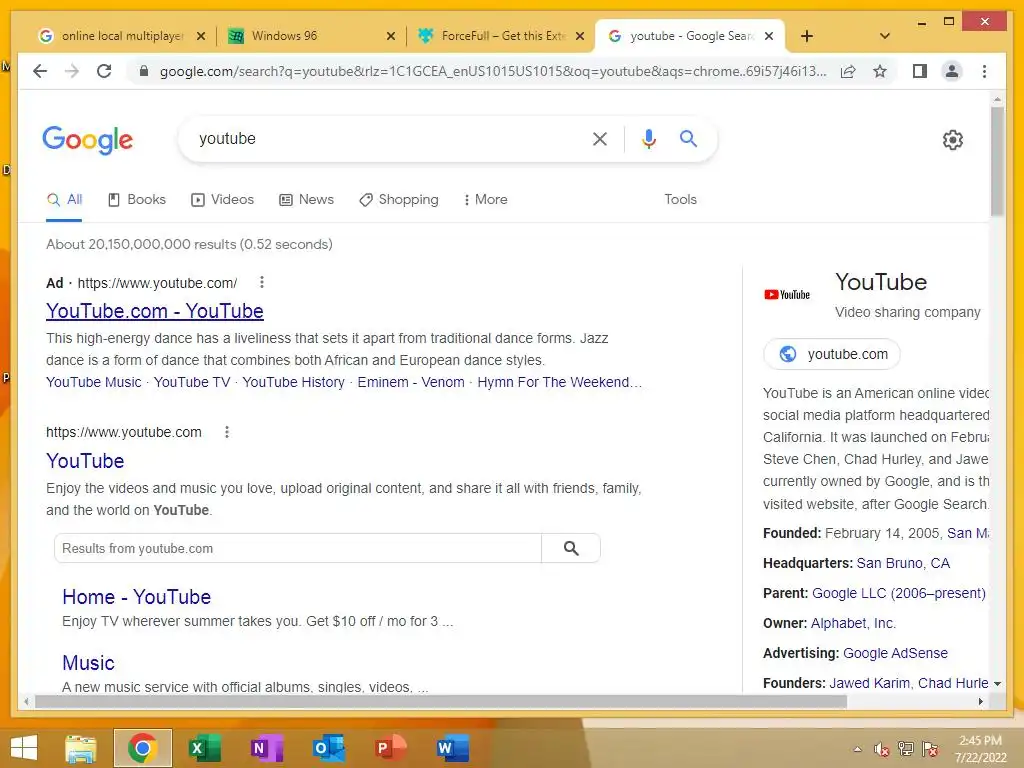Viewport: 1024px width, 768px height.
Task: Go back to the previous page
Action: point(40,71)
